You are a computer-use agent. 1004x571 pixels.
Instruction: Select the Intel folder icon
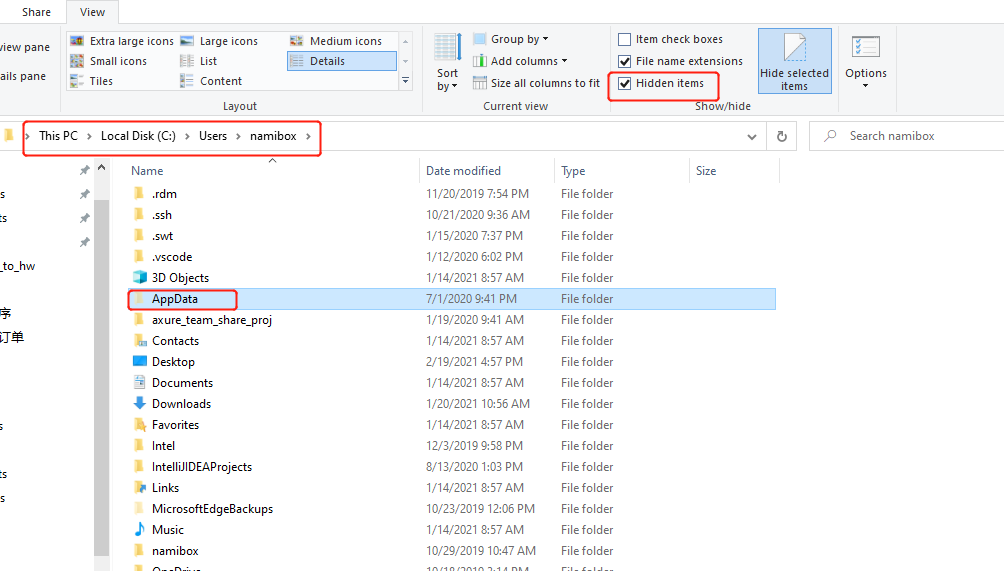pyautogui.click(x=139, y=446)
